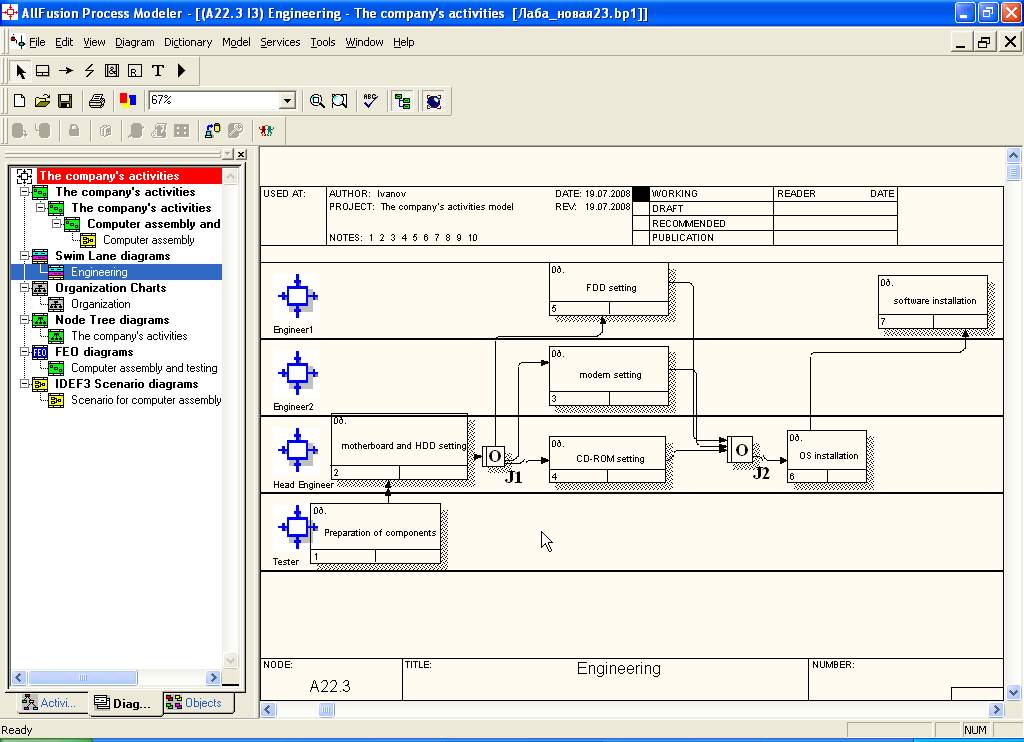The image size is (1024, 742).
Task: Select the Preparation of components box
Action: click(x=376, y=533)
